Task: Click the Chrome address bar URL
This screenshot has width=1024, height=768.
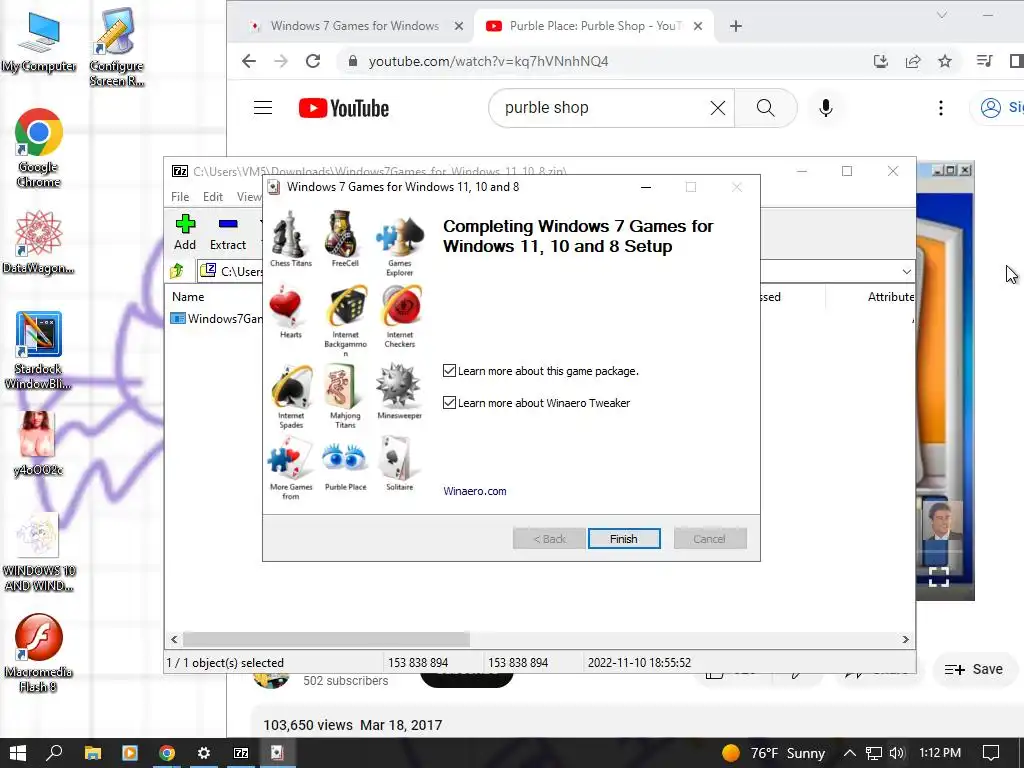Action: [488, 61]
